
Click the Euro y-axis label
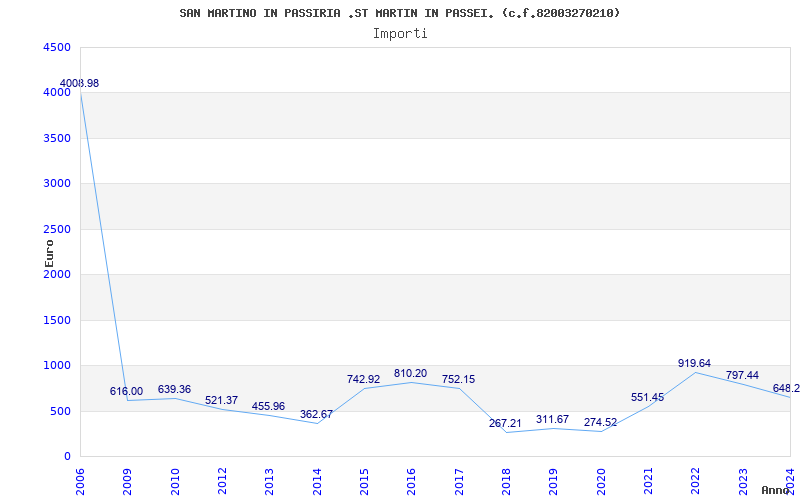pyautogui.click(x=49, y=253)
